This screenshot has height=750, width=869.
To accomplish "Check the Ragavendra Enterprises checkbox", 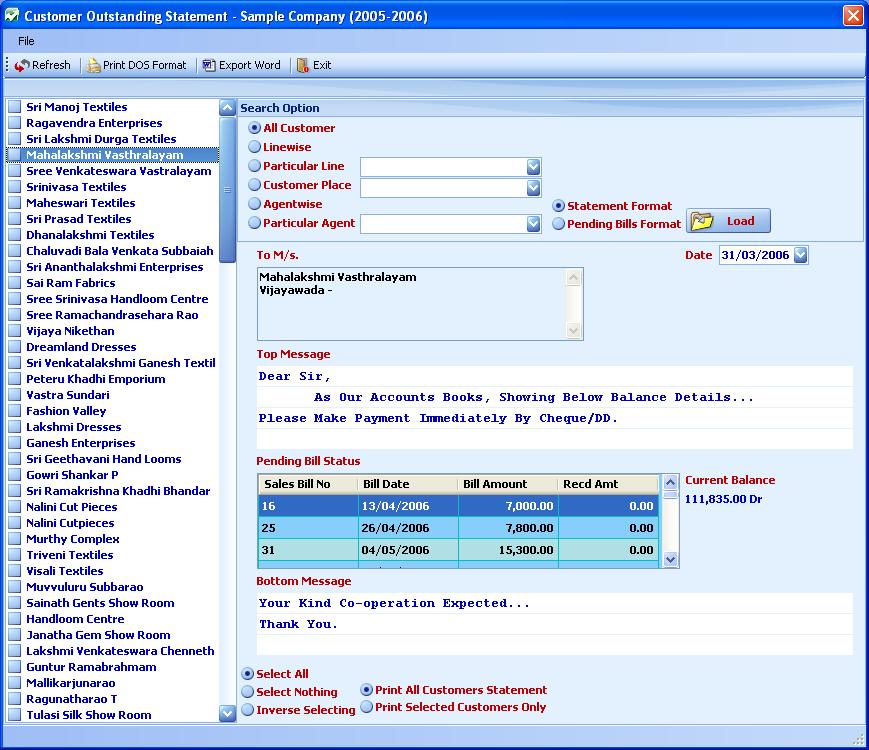I will click(x=15, y=123).
